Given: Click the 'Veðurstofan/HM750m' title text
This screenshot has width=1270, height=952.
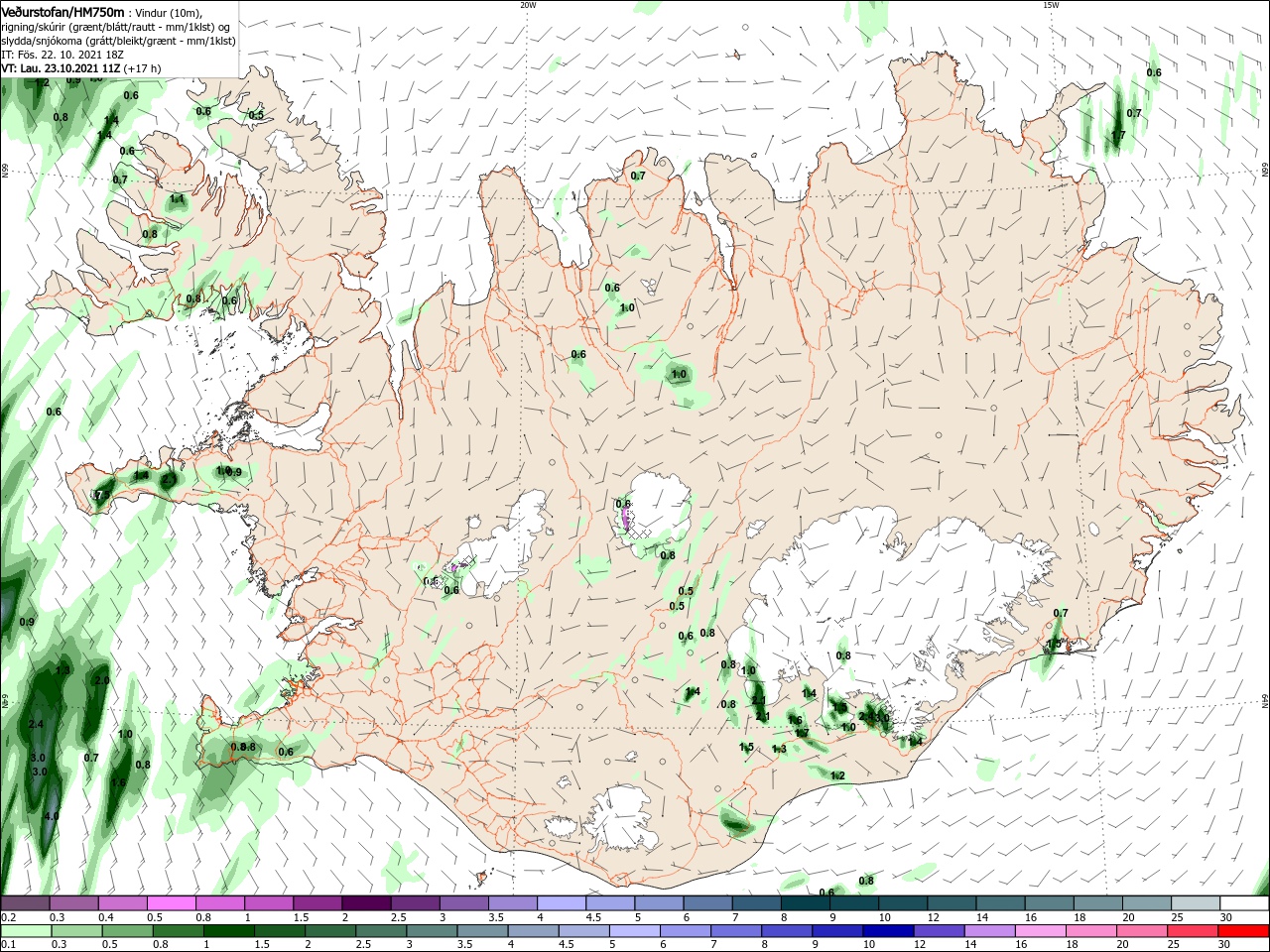Looking at the screenshot, I should coord(63,11).
